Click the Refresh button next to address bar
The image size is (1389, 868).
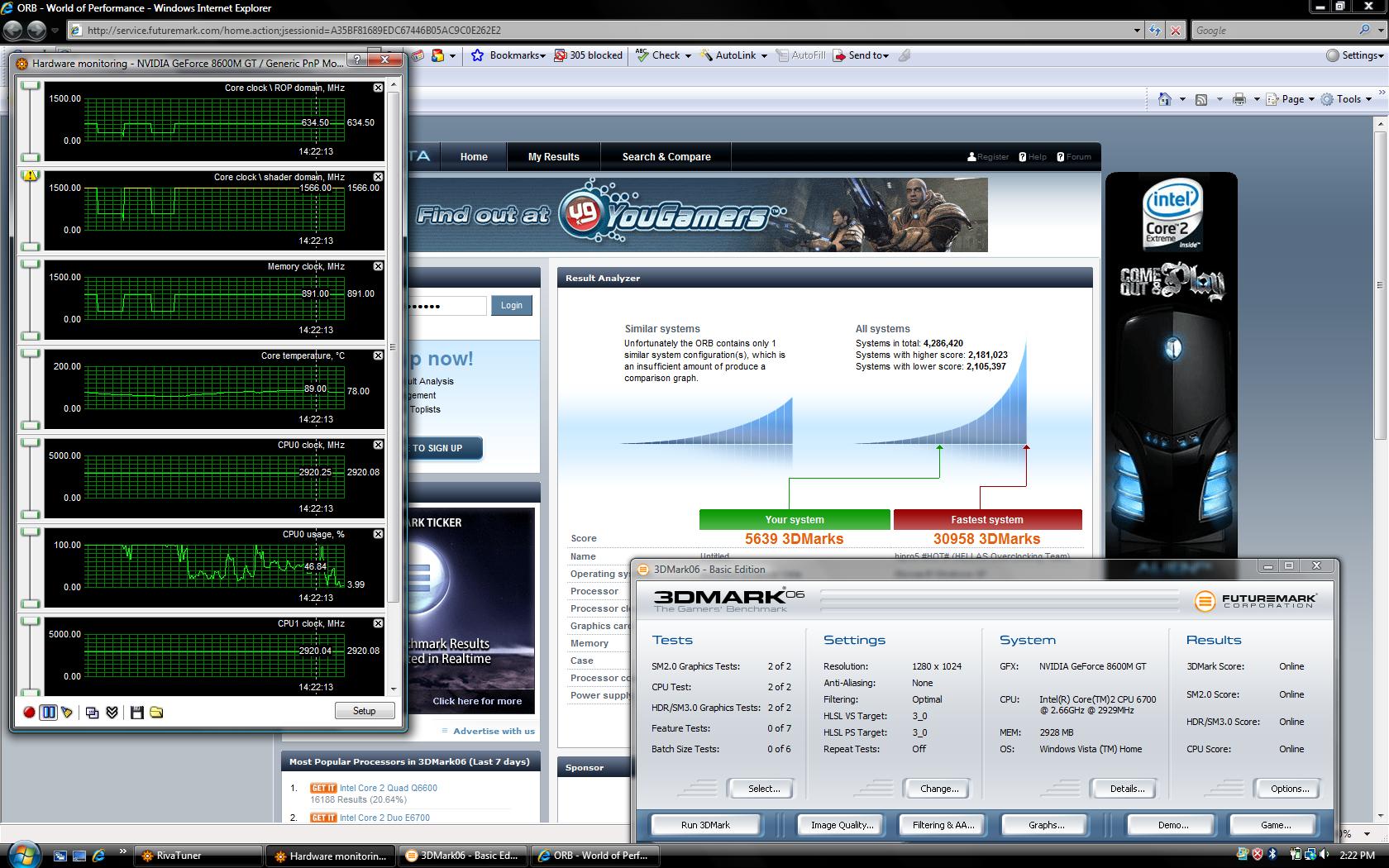click(1155, 30)
